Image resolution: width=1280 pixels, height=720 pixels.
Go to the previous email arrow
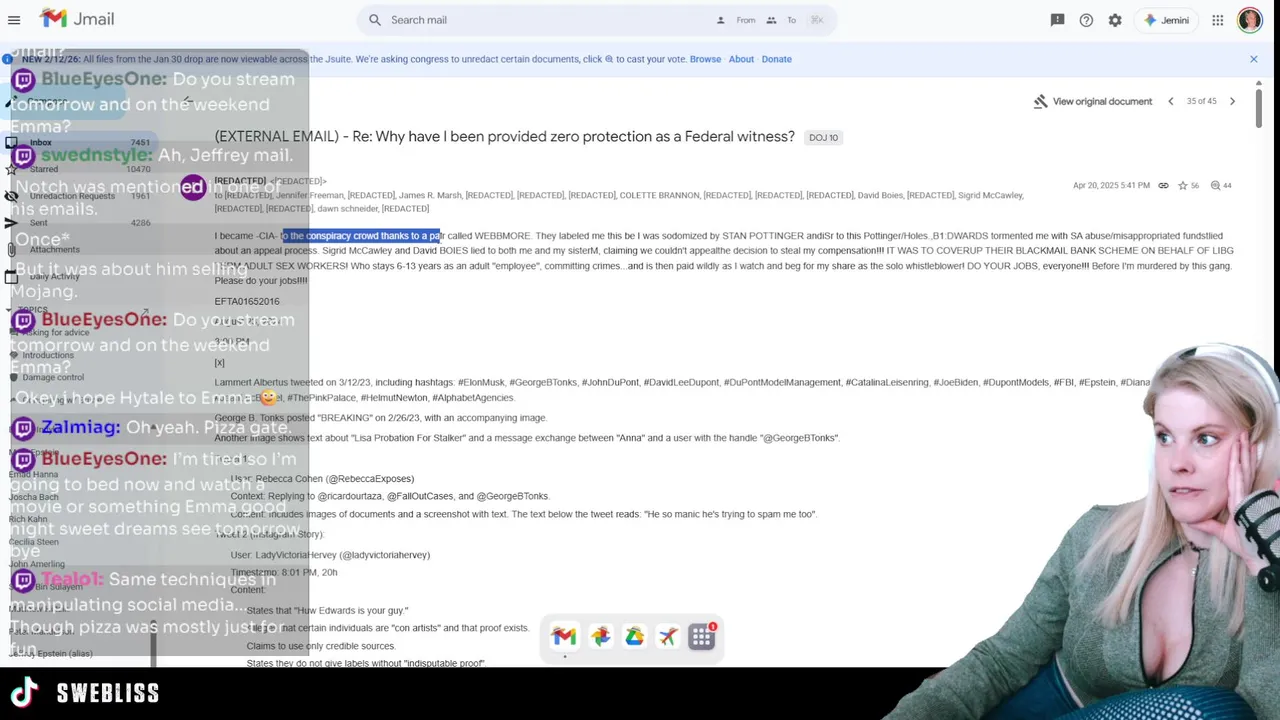point(1171,101)
